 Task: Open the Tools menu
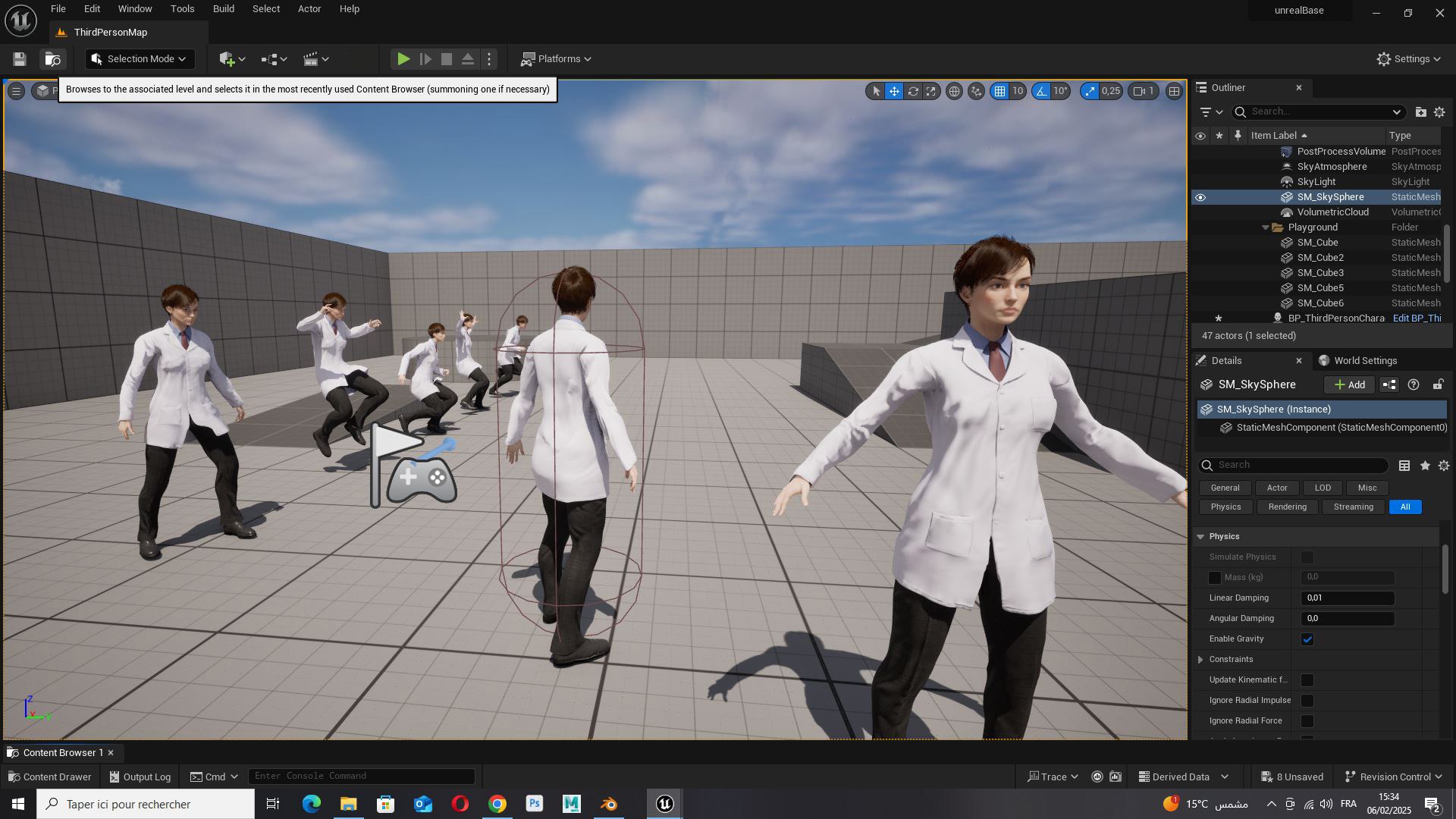tap(182, 9)
